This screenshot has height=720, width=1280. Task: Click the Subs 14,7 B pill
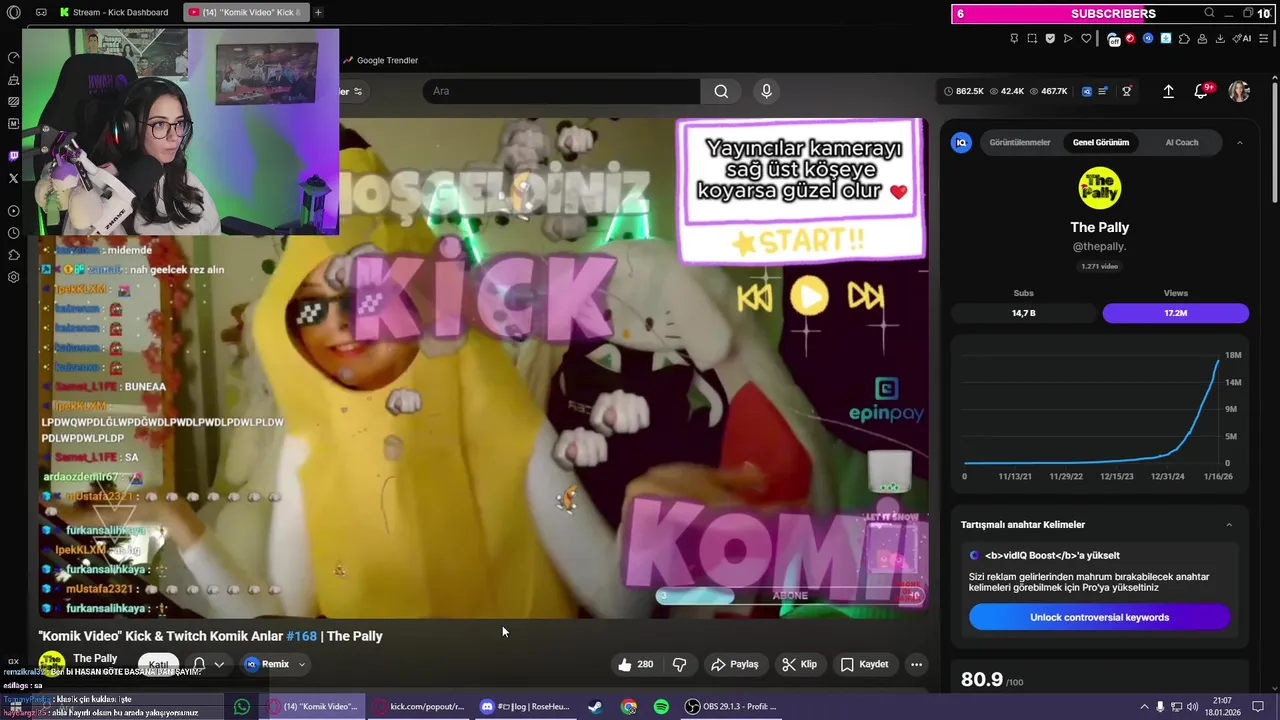coord(1023,313)
